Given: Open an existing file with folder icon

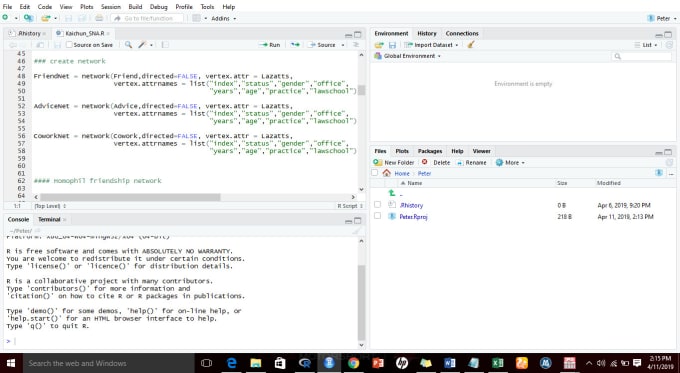Looking at the screenshot, I should (45, 18).
